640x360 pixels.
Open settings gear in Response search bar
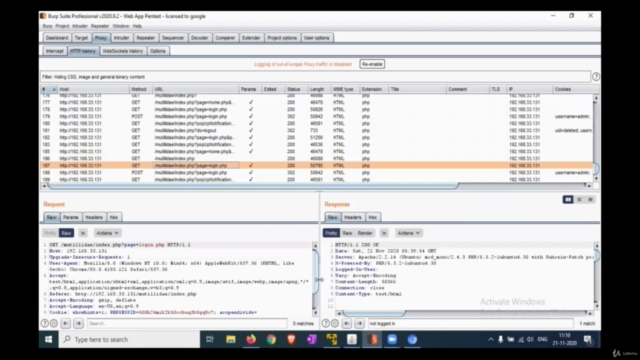coord(335,323)
